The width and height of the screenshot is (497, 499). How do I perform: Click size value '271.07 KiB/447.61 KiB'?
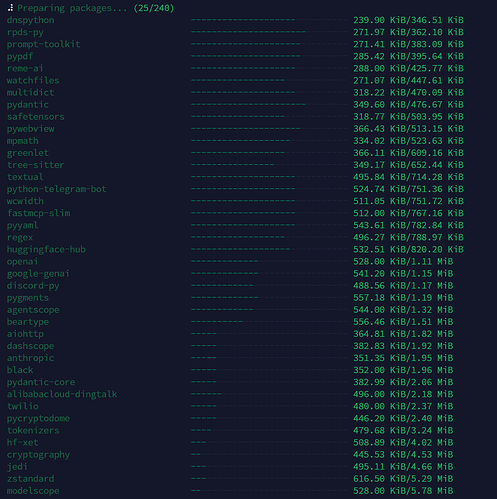tap(408, 80)
